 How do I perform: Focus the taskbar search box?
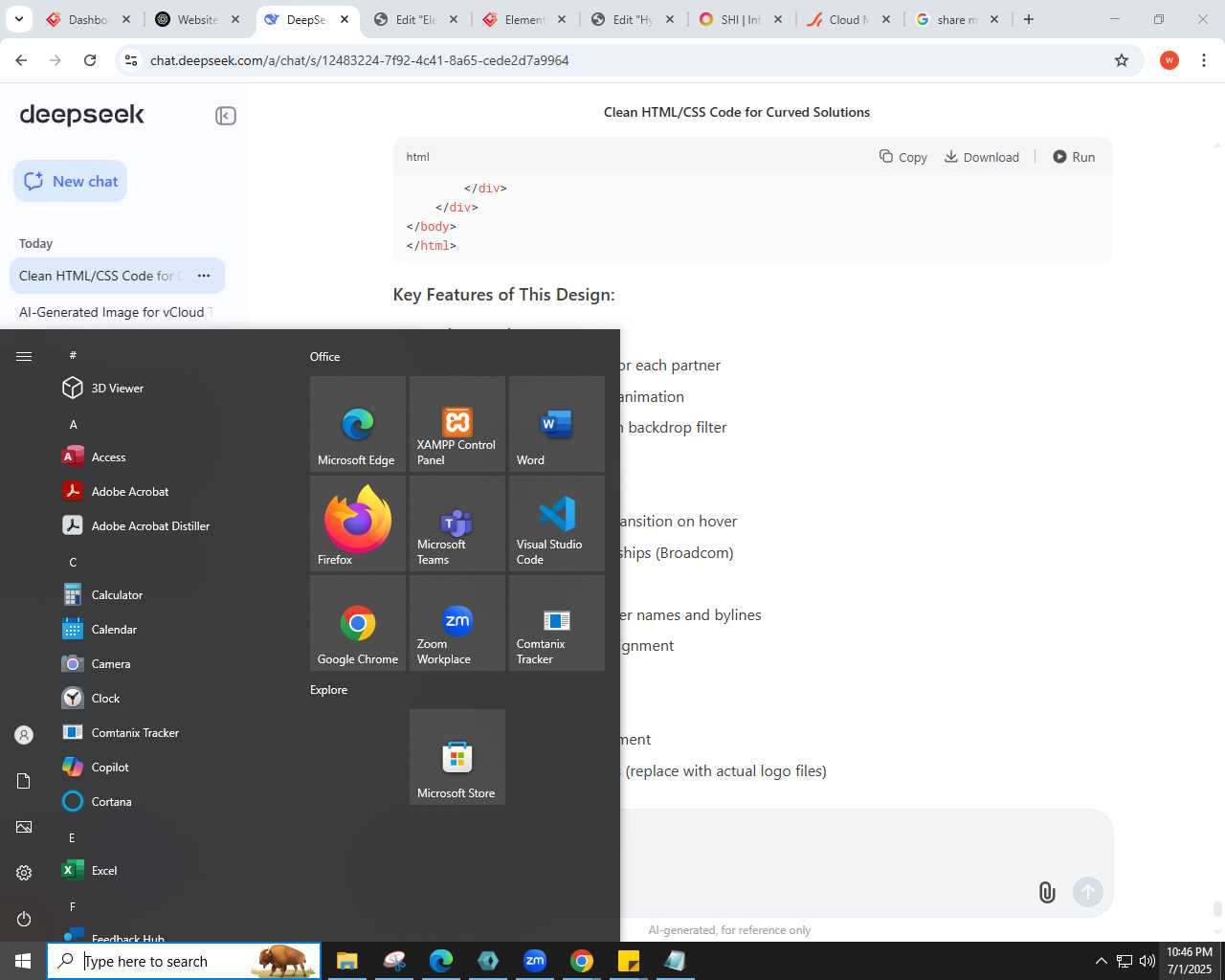[184, 961]
